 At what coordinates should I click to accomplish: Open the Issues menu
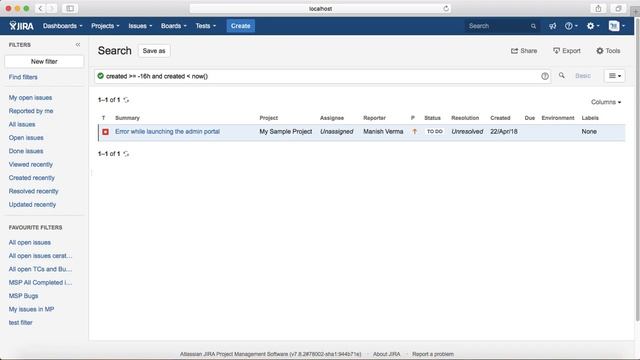coord(140,26)
